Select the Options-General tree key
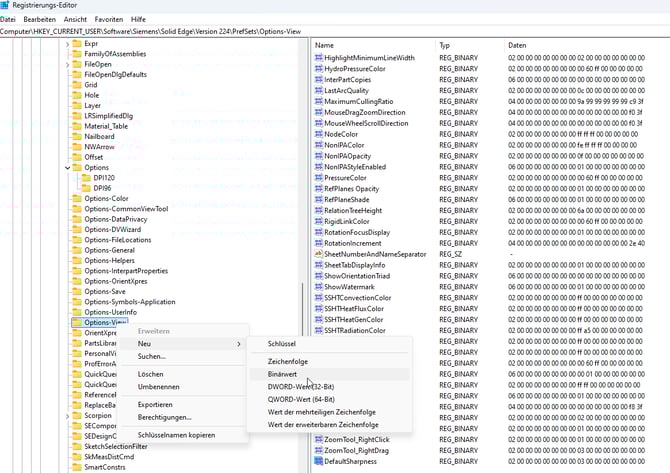Image resolution: width=670 pixels, height=473 pixels. [x=109, y=250]
